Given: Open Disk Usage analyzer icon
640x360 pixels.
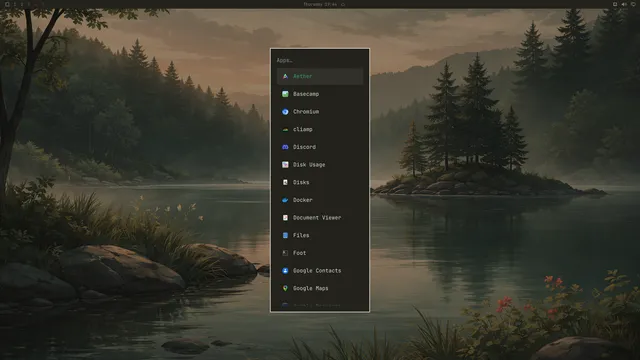Looking at the screenshot, I should tap(285, 164).
